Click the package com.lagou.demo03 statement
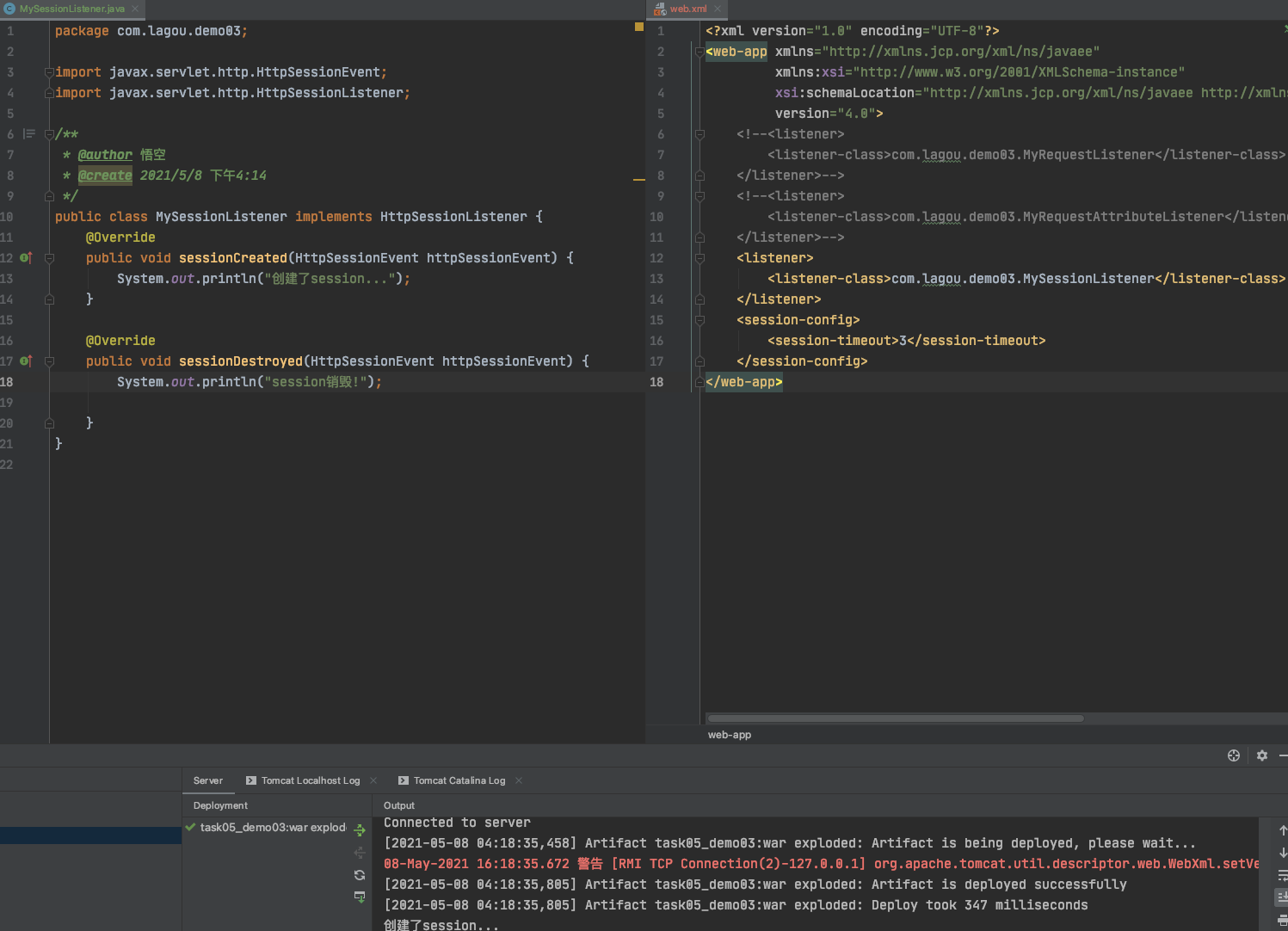The height and width of the screenshot is (931, 1288). tap(151, 31)
